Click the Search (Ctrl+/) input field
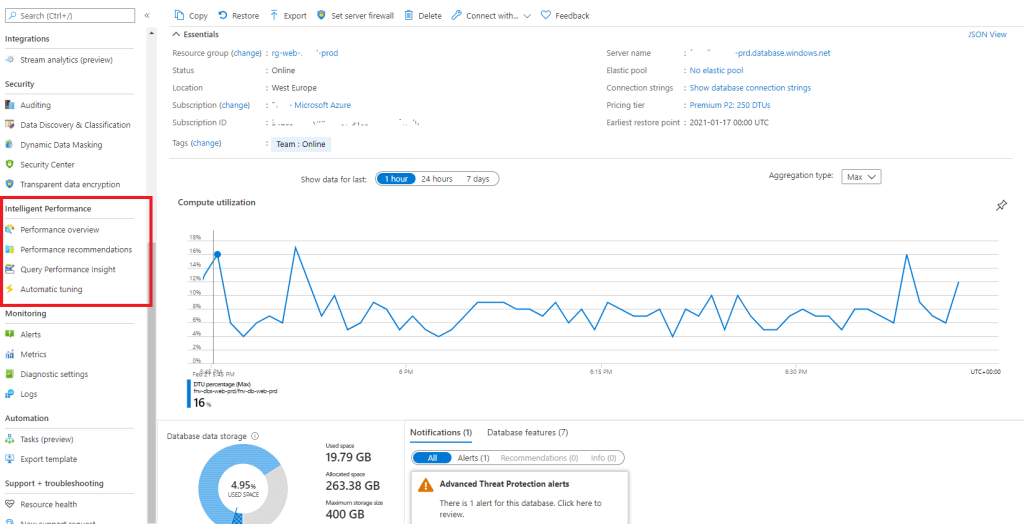Image resolution: width=1024 pixels, height=524 pixels. [70, 14]
